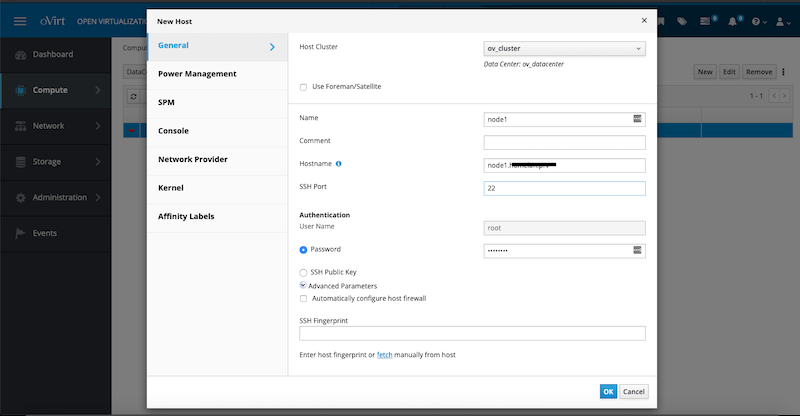Click the password input field
This screenshot has height=416, width=800.
coord(564,251)
